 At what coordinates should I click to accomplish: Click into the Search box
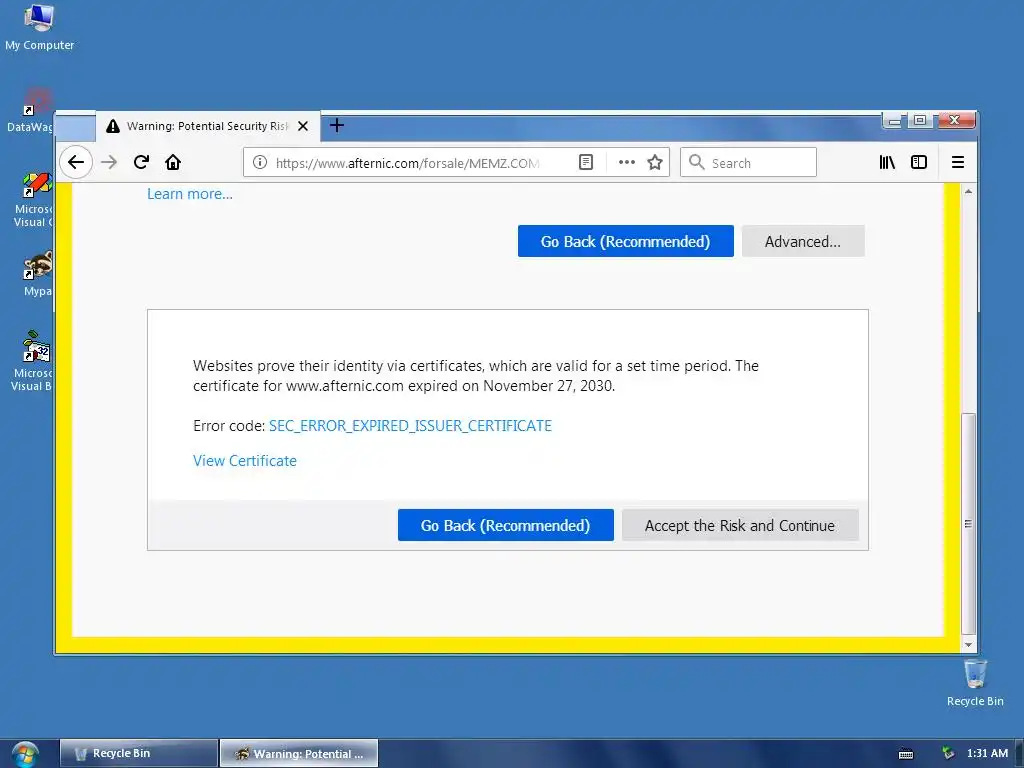pyautogui.click(x=748, y=163)
